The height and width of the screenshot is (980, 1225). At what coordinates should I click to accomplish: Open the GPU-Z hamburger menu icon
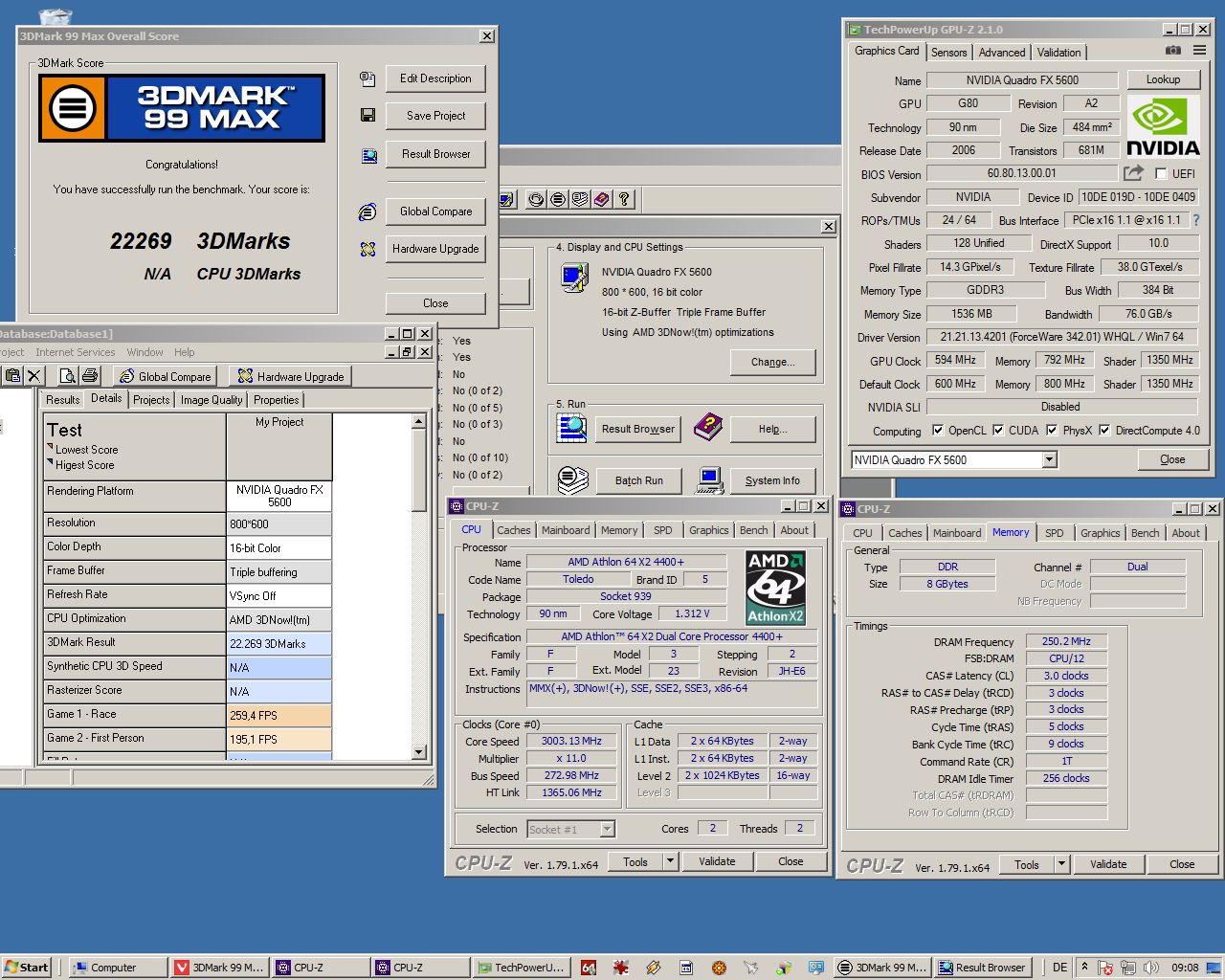point(1199,51)
